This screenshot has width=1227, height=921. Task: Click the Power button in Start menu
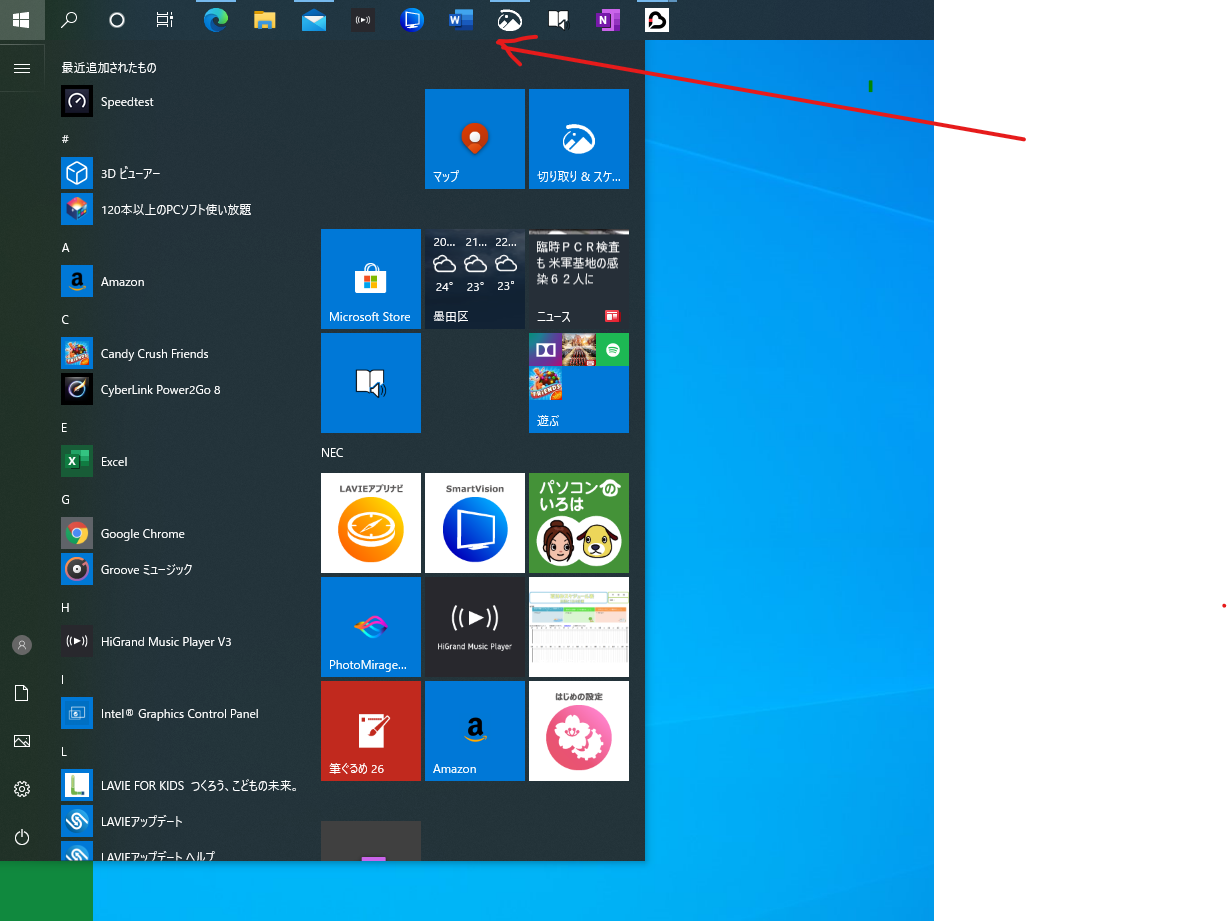click(22, 837)
